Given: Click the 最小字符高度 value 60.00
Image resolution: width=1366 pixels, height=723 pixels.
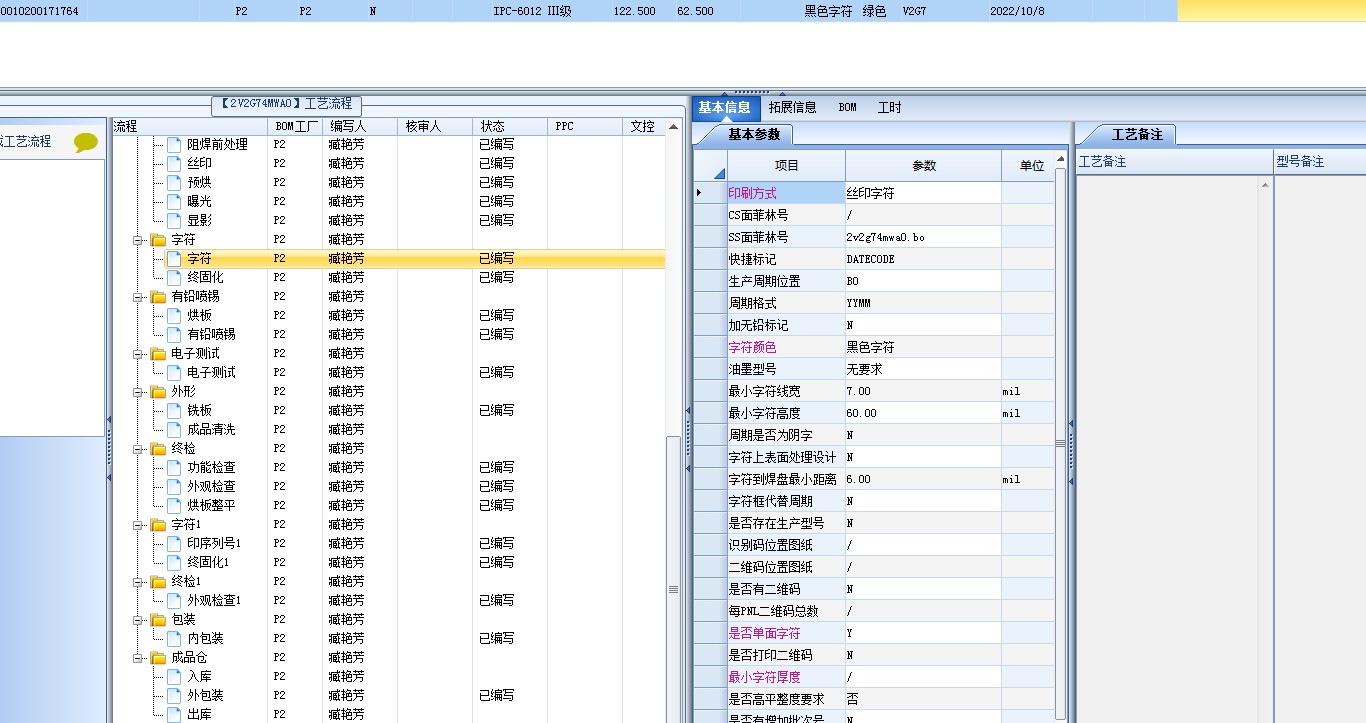Looking at the screenshot, I should pos(923,413).
